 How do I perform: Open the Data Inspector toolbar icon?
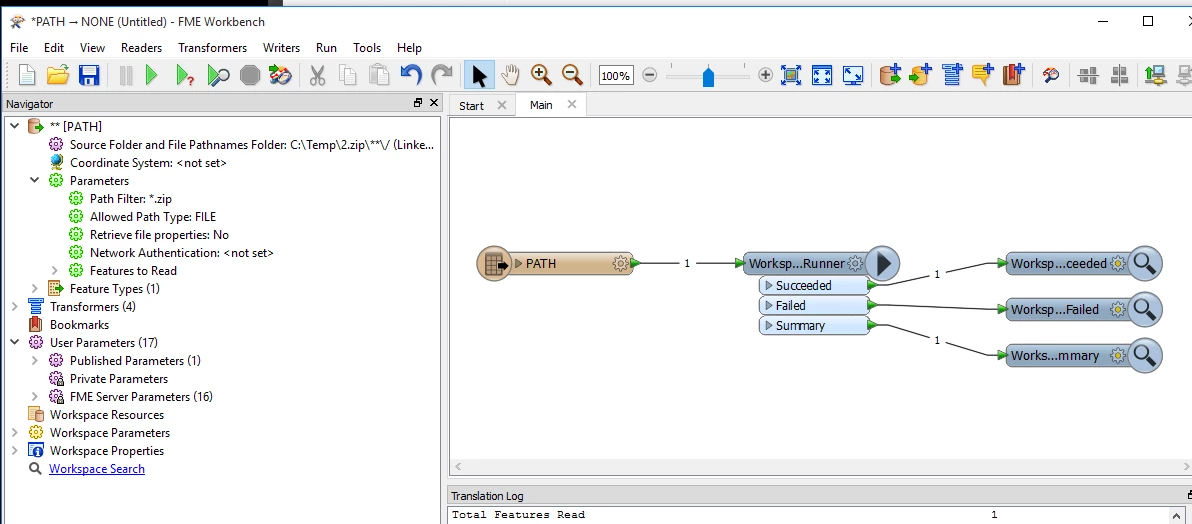pyautogui.click(x=281, y=75)
